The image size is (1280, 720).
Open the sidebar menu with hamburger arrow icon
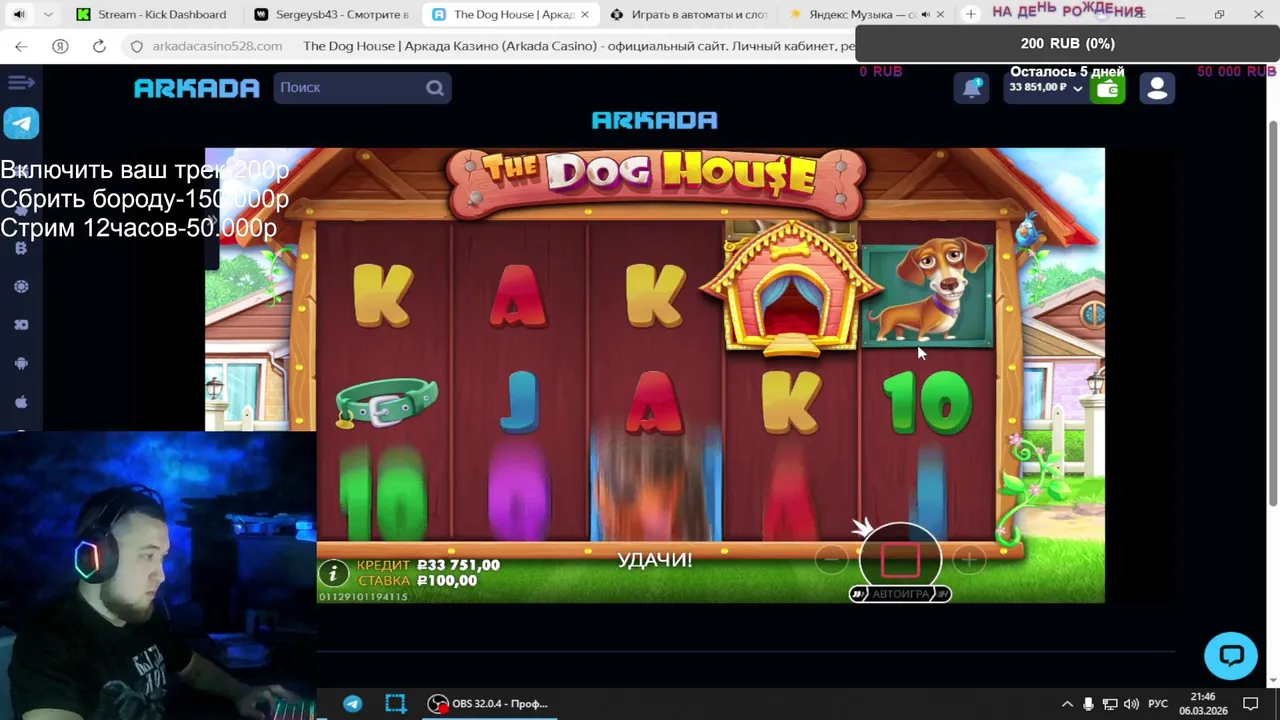(x=21, y=83)
